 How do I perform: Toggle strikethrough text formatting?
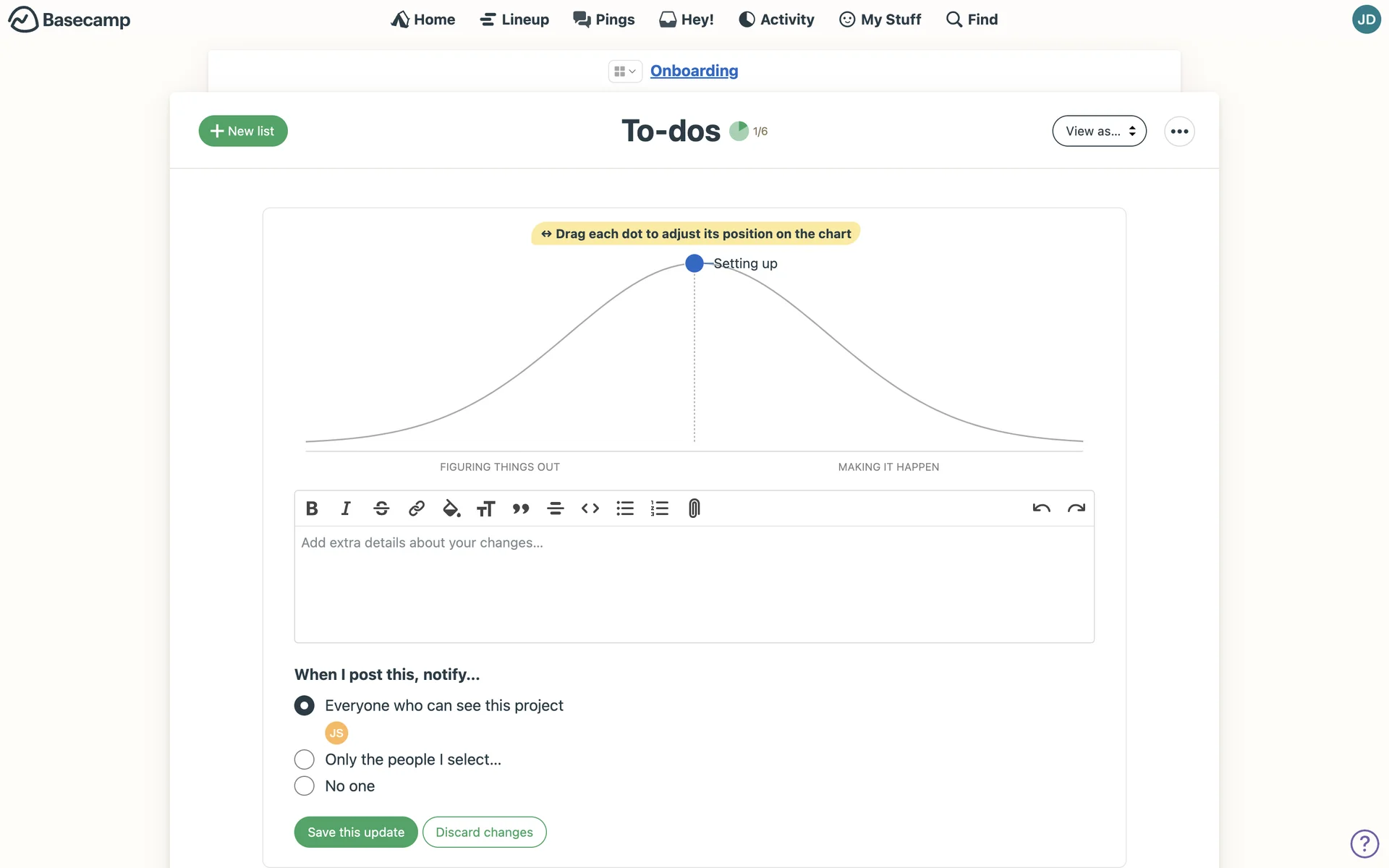[381, 509]
